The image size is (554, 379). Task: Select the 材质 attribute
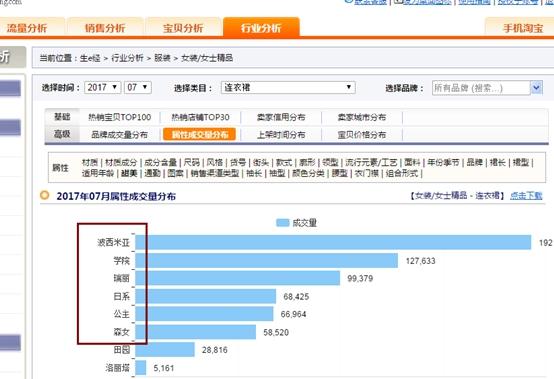pyautogui.click(x=90, y=162)
